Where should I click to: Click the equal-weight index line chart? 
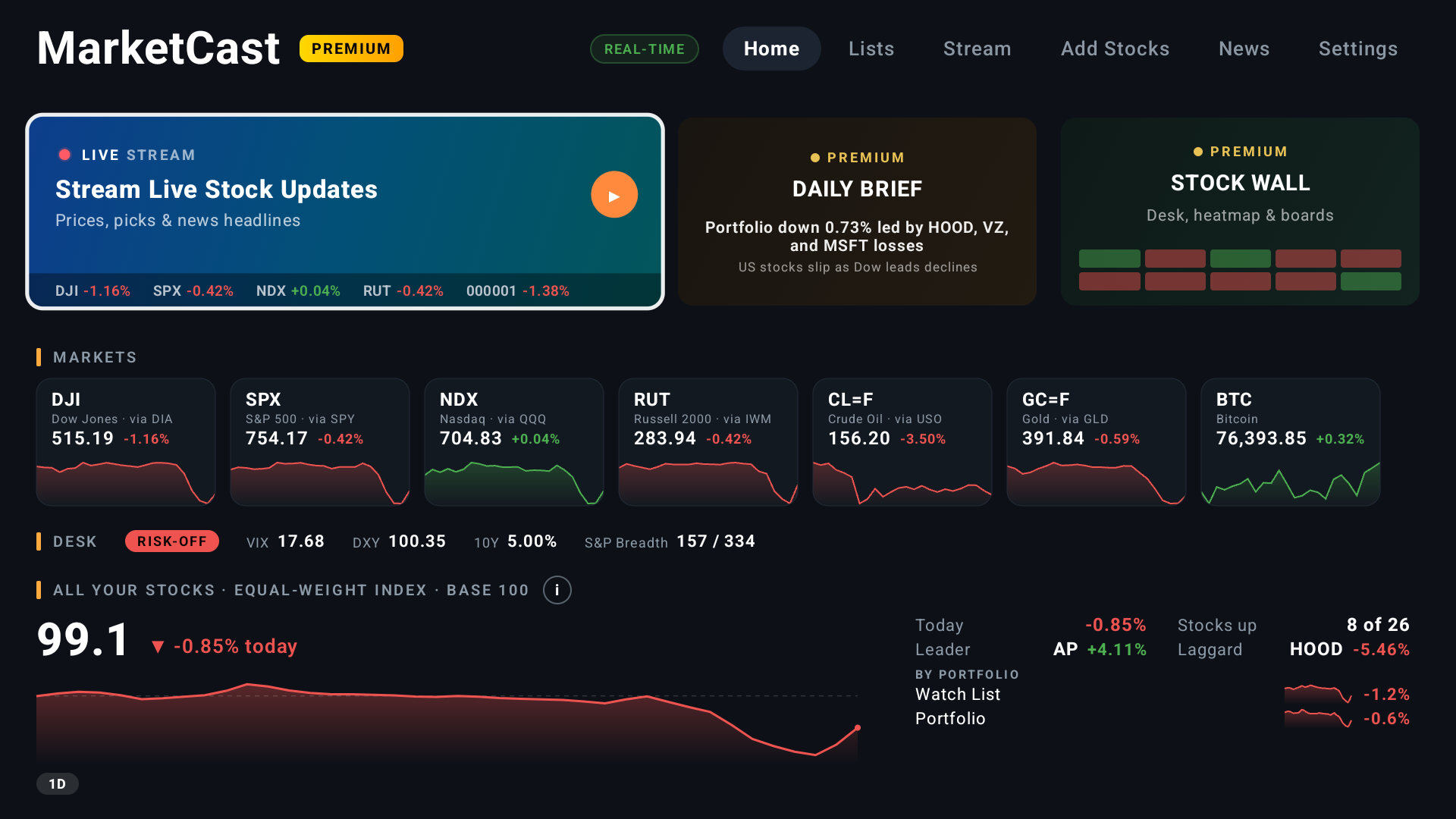pos(447,720)
